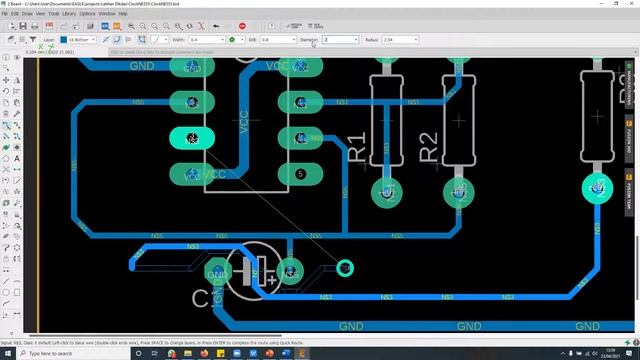Click the Undo arrow icon
Screen dimensions: 640x360
point(216,26)
